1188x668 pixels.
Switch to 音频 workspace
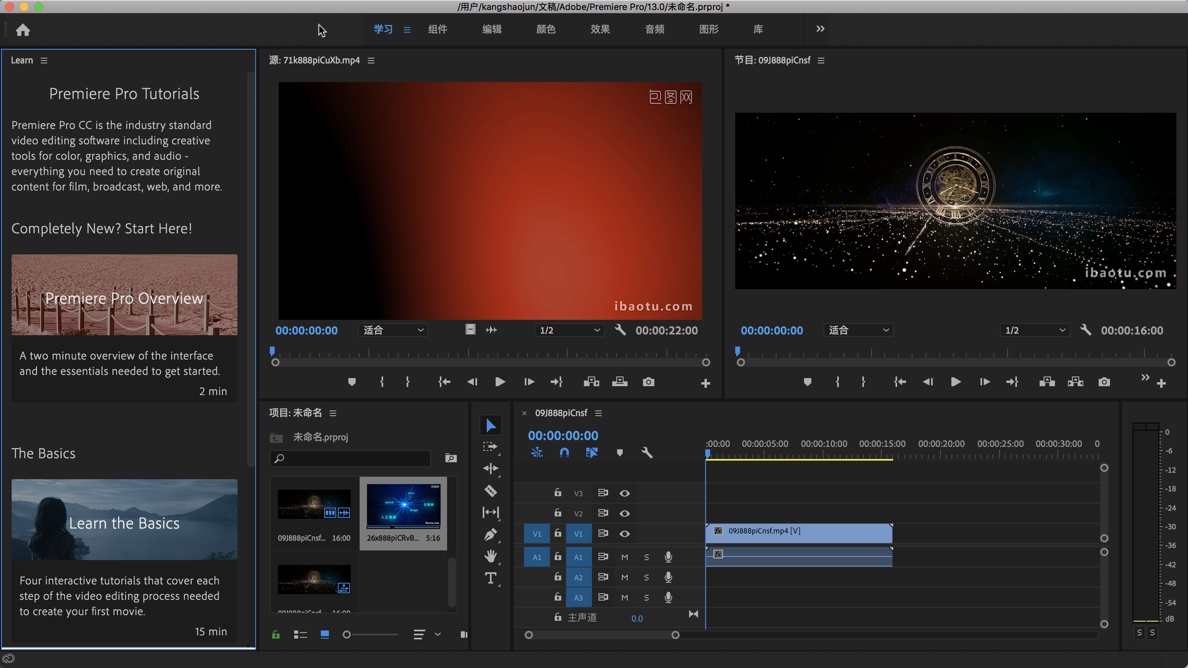(x=655, y=29)
